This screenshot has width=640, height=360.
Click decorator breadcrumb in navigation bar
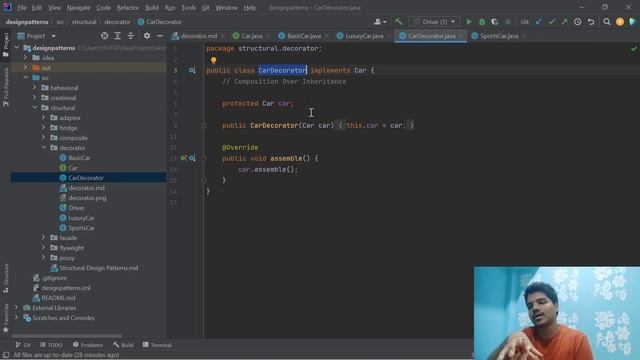coord(117,22)
